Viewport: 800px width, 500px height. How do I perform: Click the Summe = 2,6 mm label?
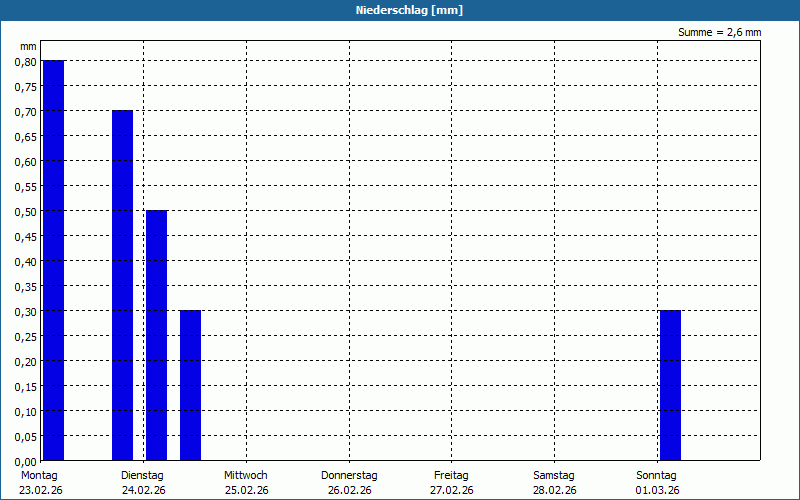click(719, 32)
